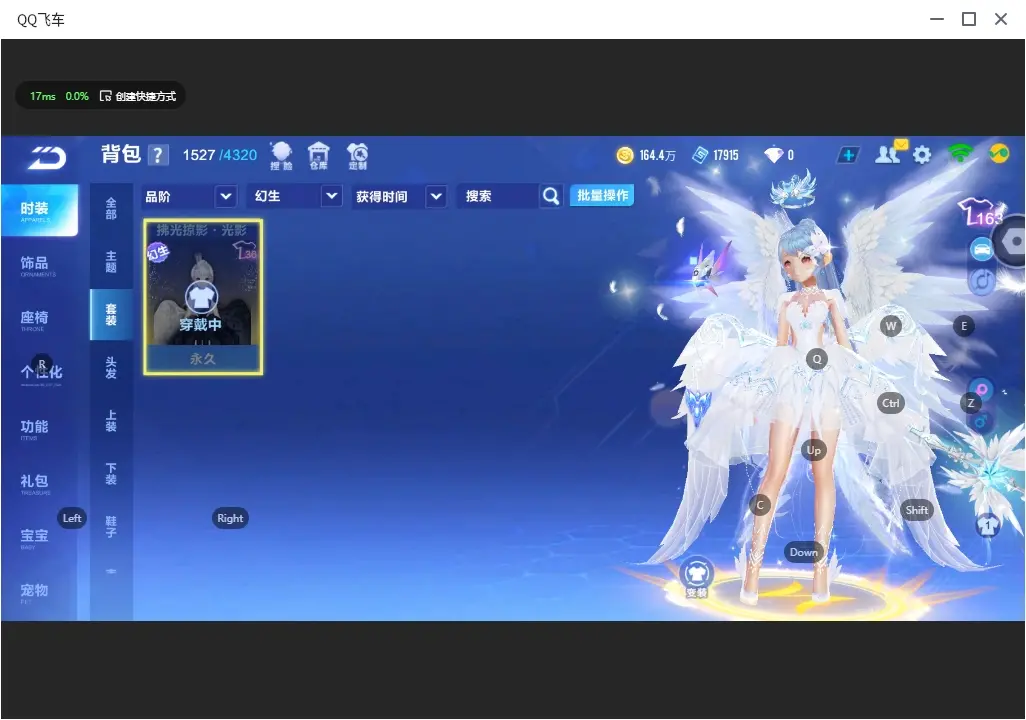The width and height of the screenshot is (1026, 720).
Task: Click the Down key overlay button
Action: pyautogui.click(x=803, y=552)
